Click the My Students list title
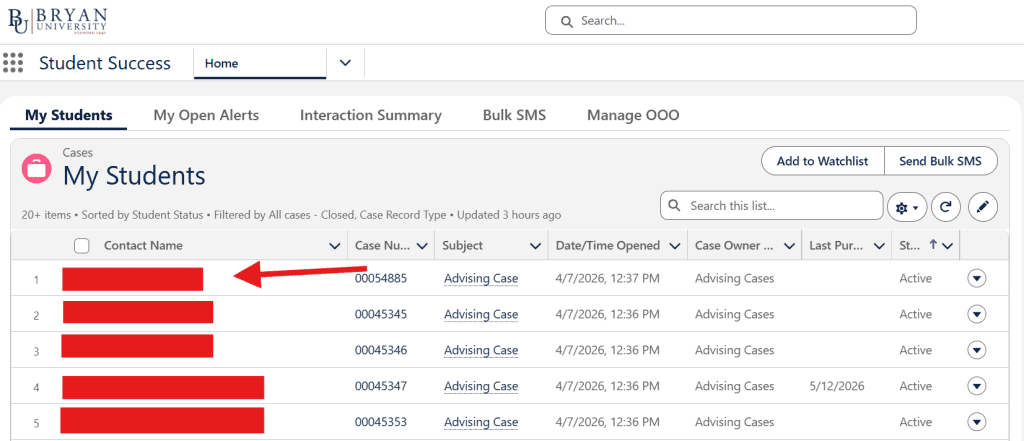 tap(134, 176)
